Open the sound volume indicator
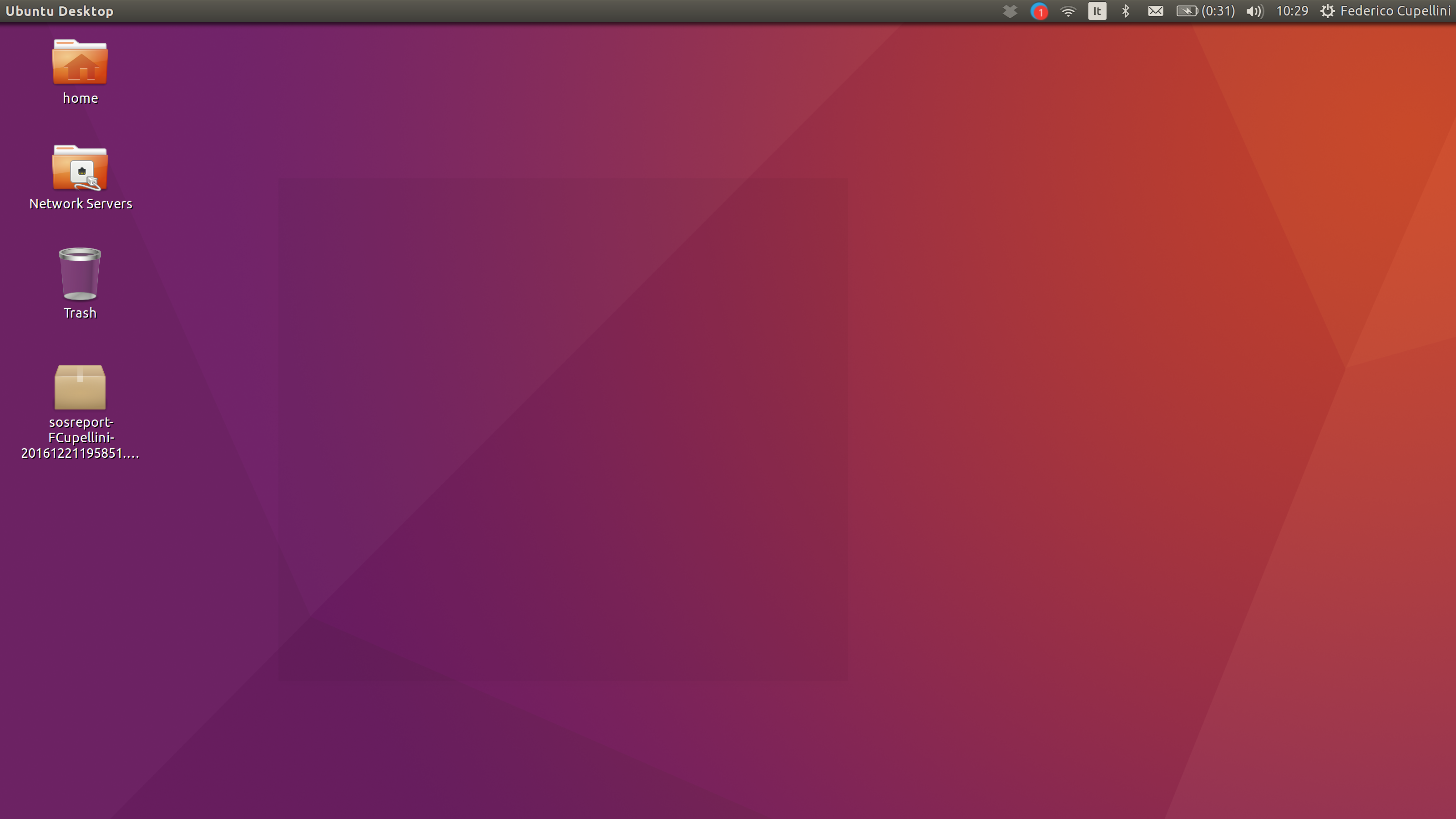 1255,11
